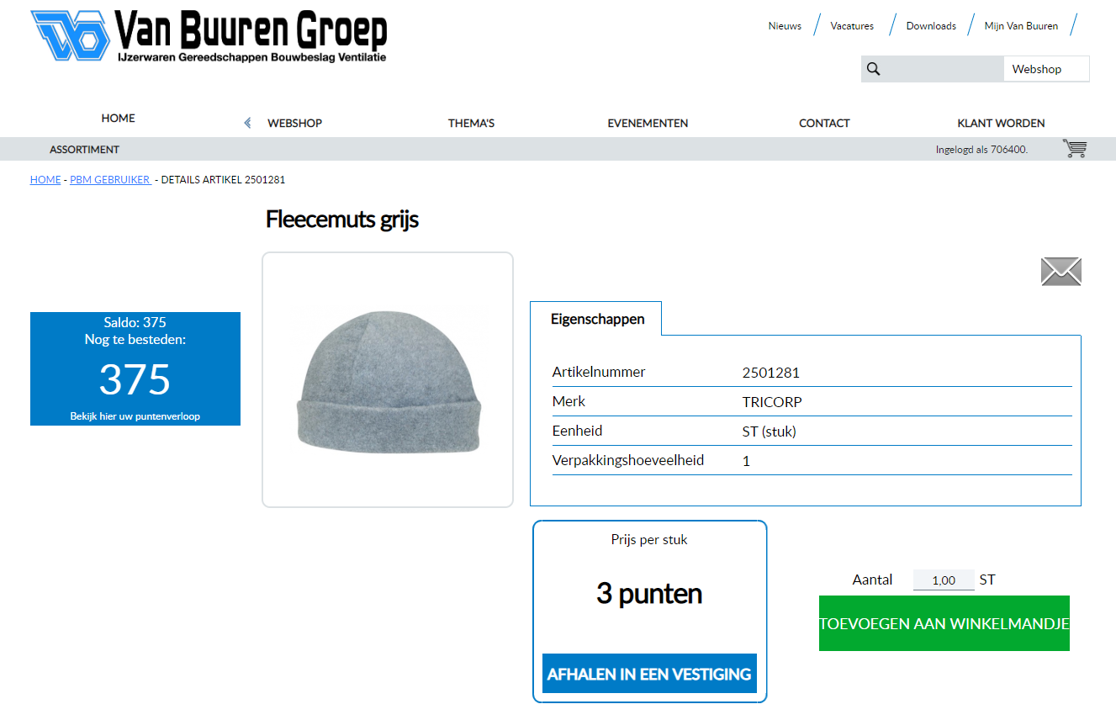The height and width of the screenshot is (720, 1116).
Task: Open the CONTACT menu item
Action: 824,123
